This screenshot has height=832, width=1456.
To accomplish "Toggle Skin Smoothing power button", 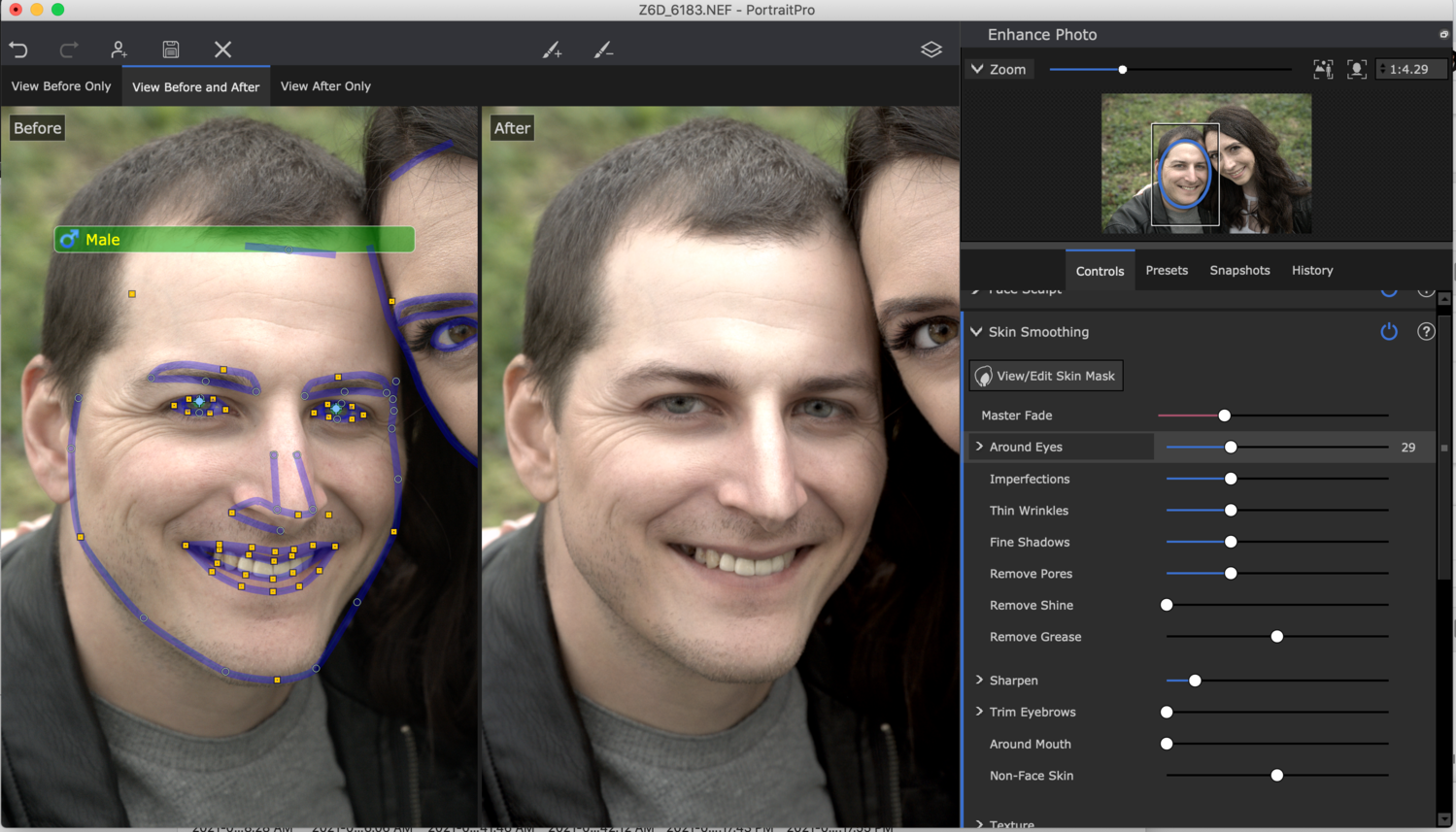I will tap(1389, 332).
